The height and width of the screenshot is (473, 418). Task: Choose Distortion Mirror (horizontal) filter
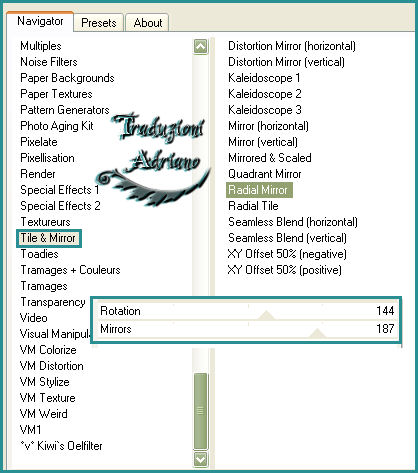pos(292,46)
